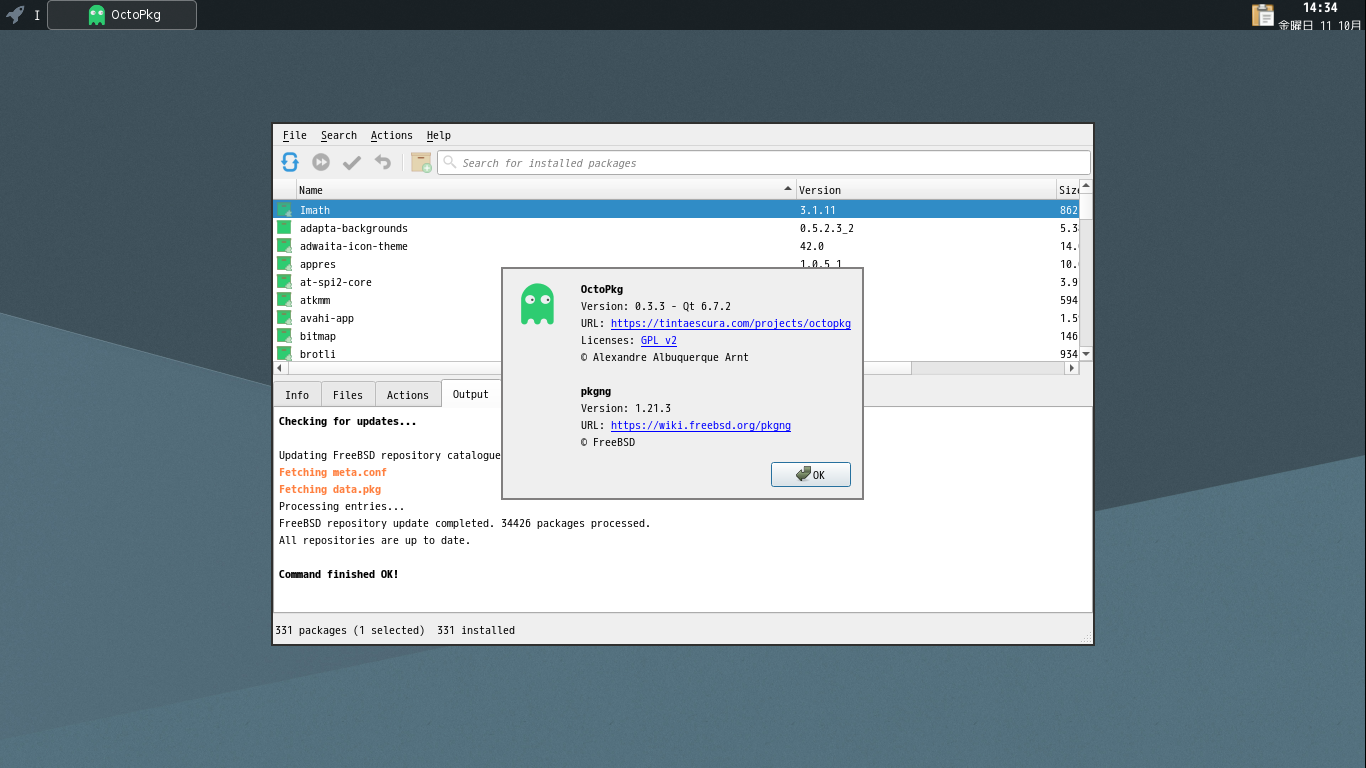Click the Upgrade fast-forward toolbar icon

321,162
